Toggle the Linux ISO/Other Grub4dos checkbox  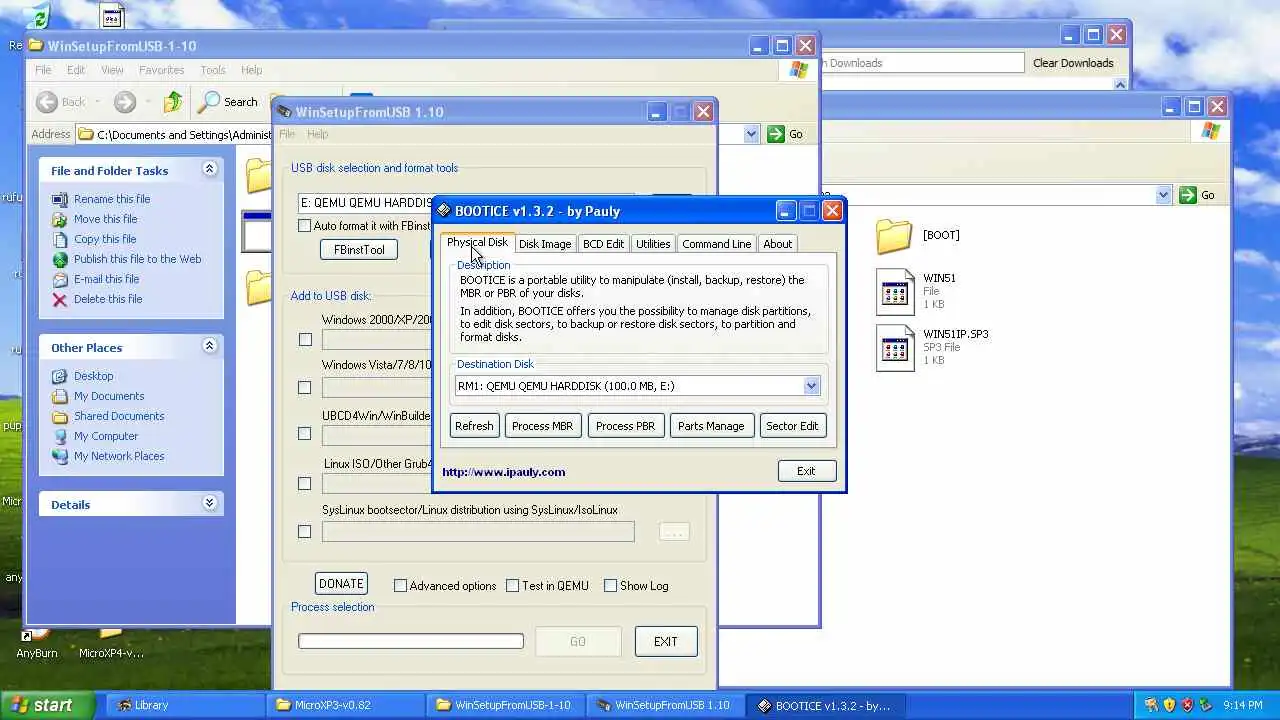click(305, 484)
